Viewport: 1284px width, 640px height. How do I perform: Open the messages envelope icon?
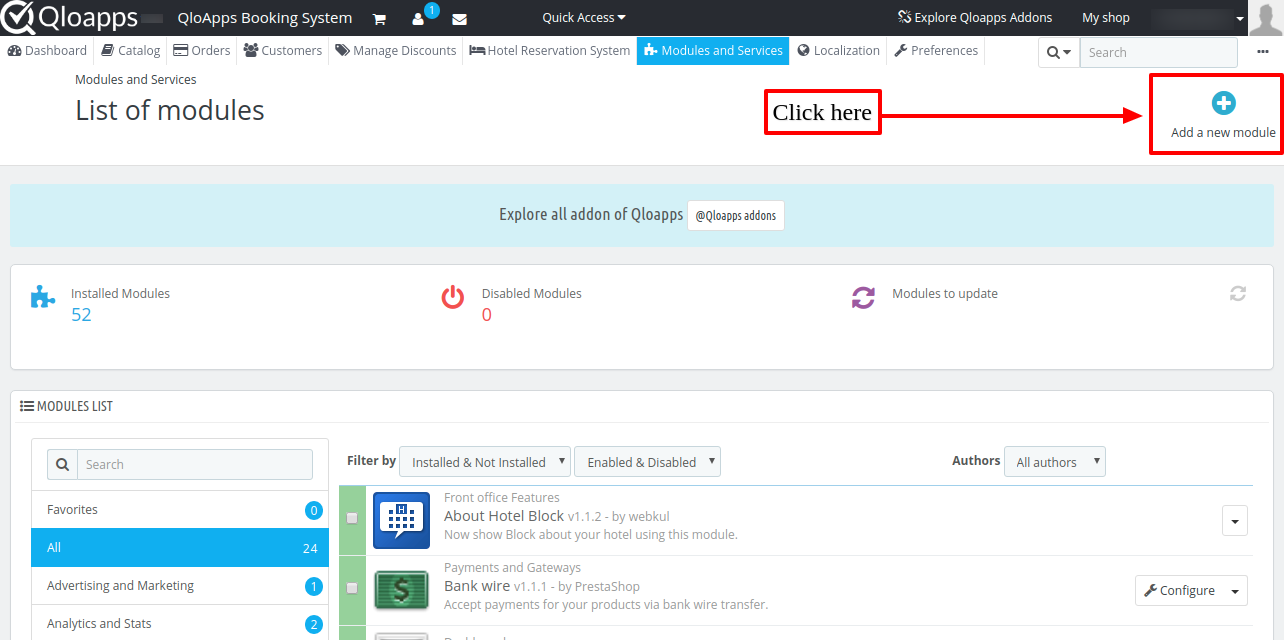click(x=459, y=19)
